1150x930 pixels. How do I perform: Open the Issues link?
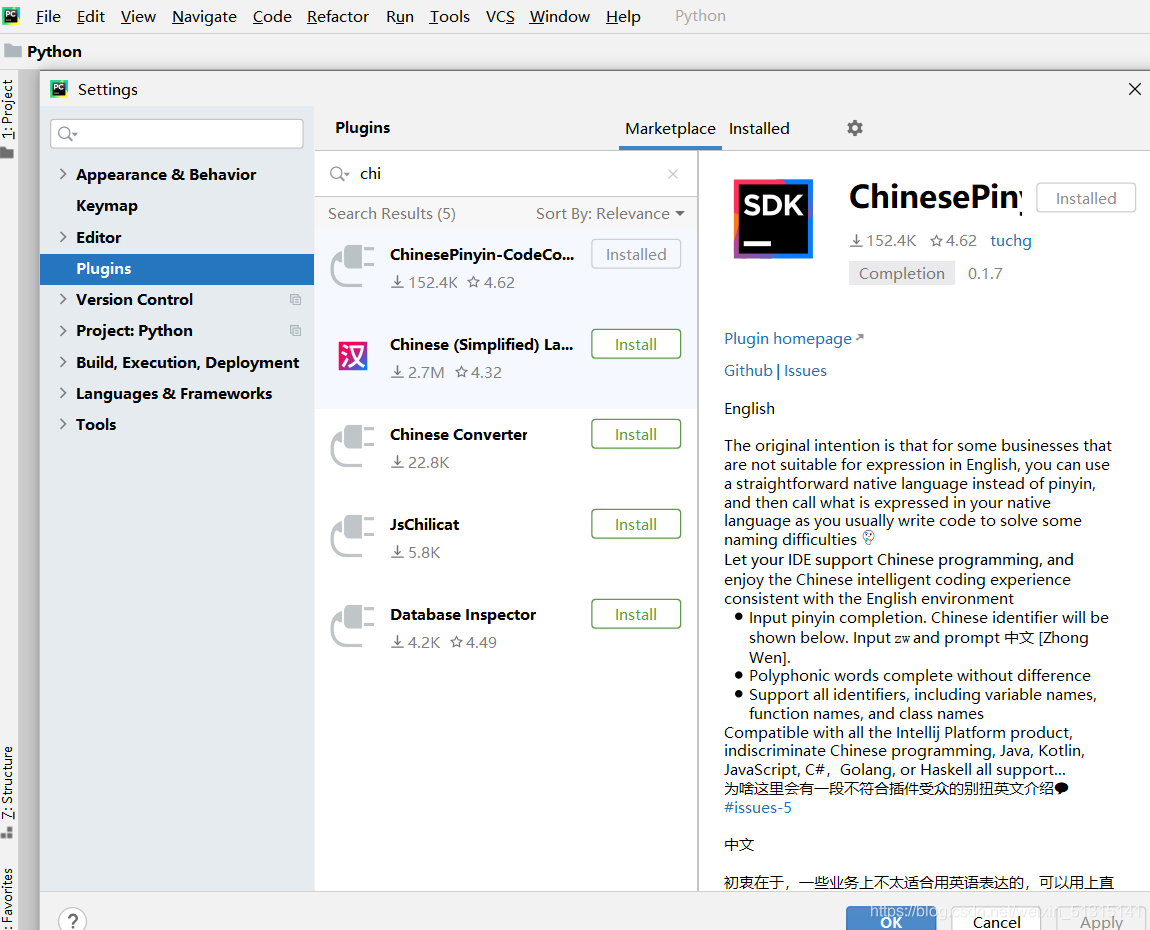coord(805,370)
